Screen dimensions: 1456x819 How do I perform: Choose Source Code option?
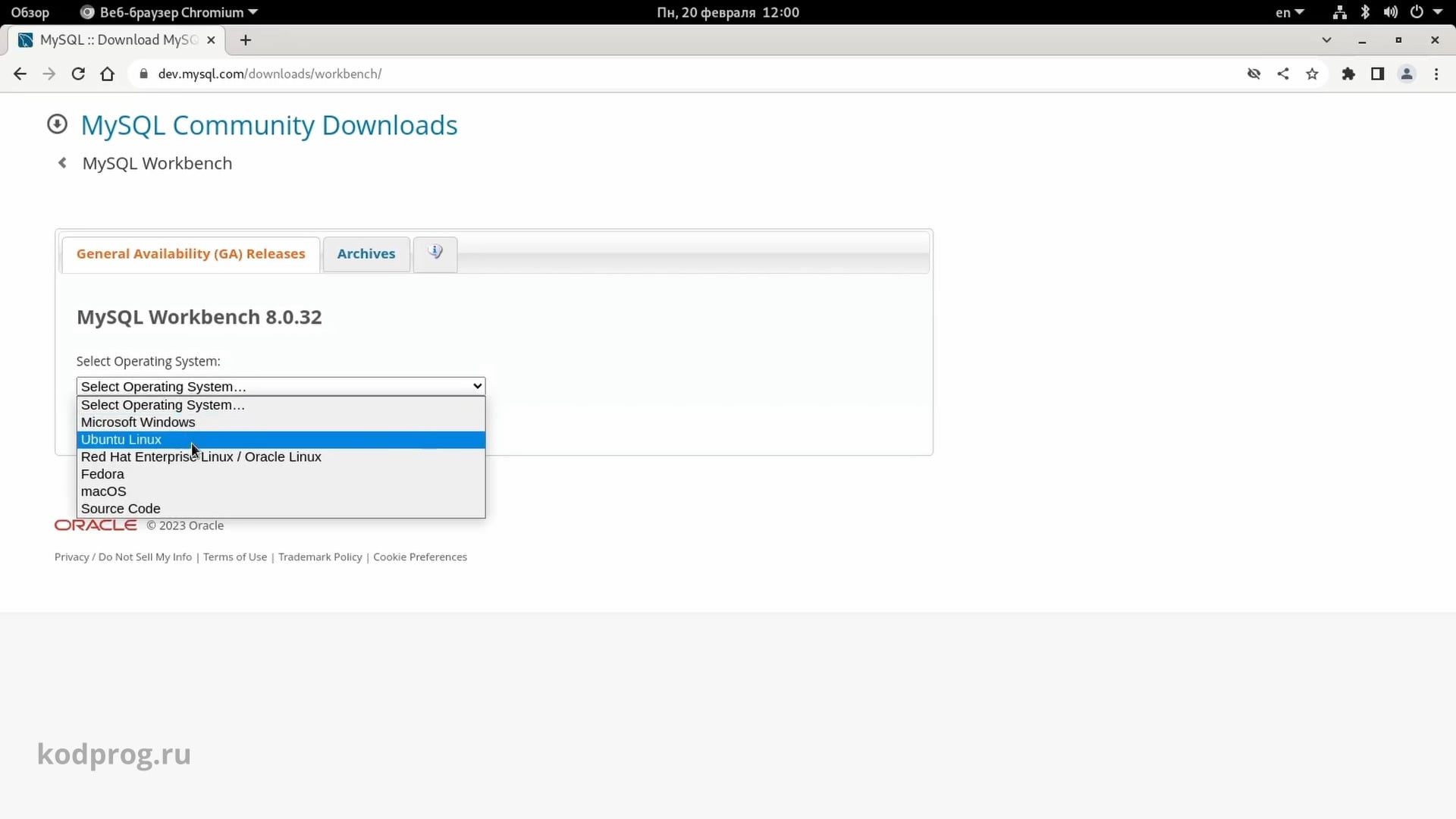pyautogui.click(x=281, y=509)
